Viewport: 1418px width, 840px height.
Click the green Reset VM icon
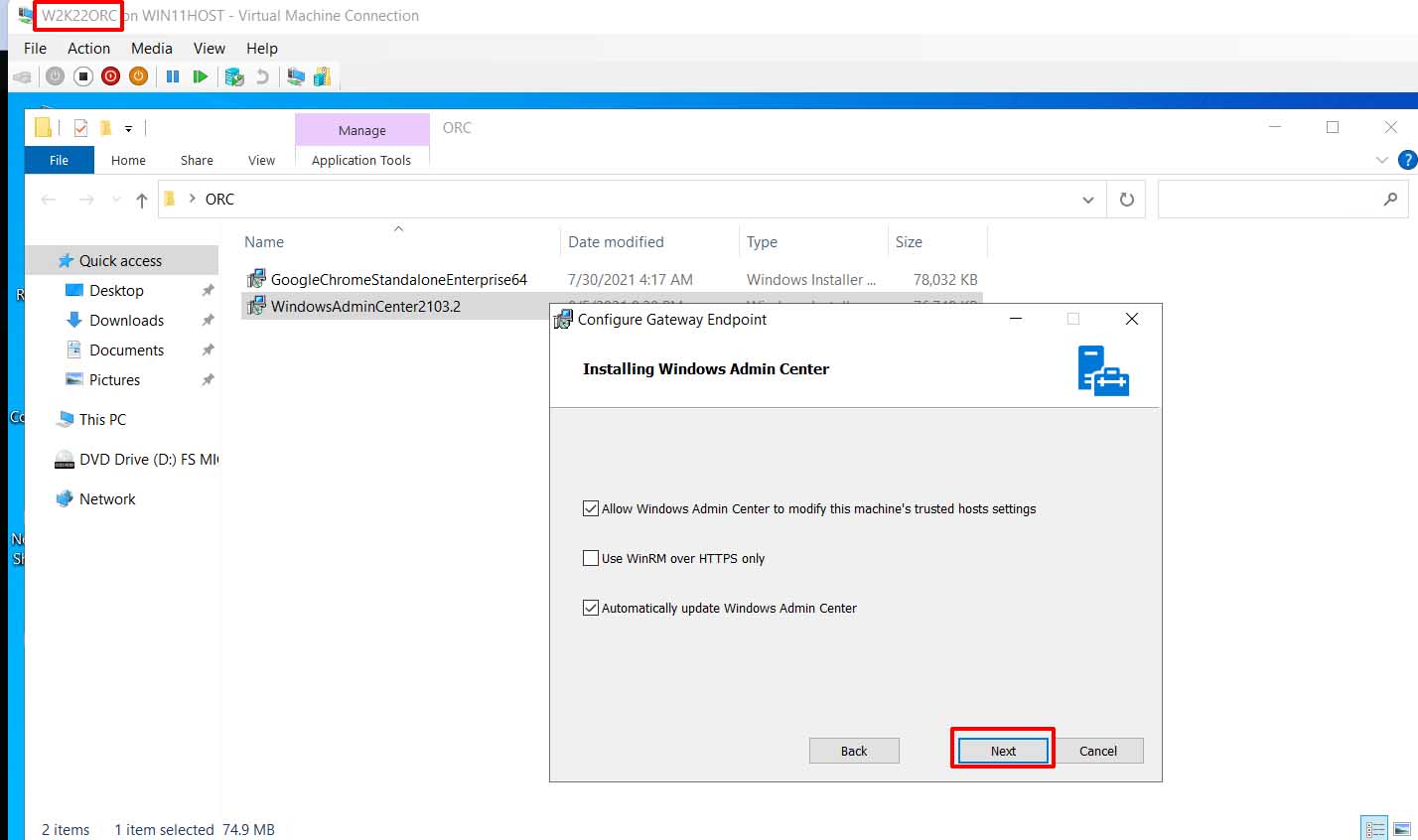coord(201,76)
